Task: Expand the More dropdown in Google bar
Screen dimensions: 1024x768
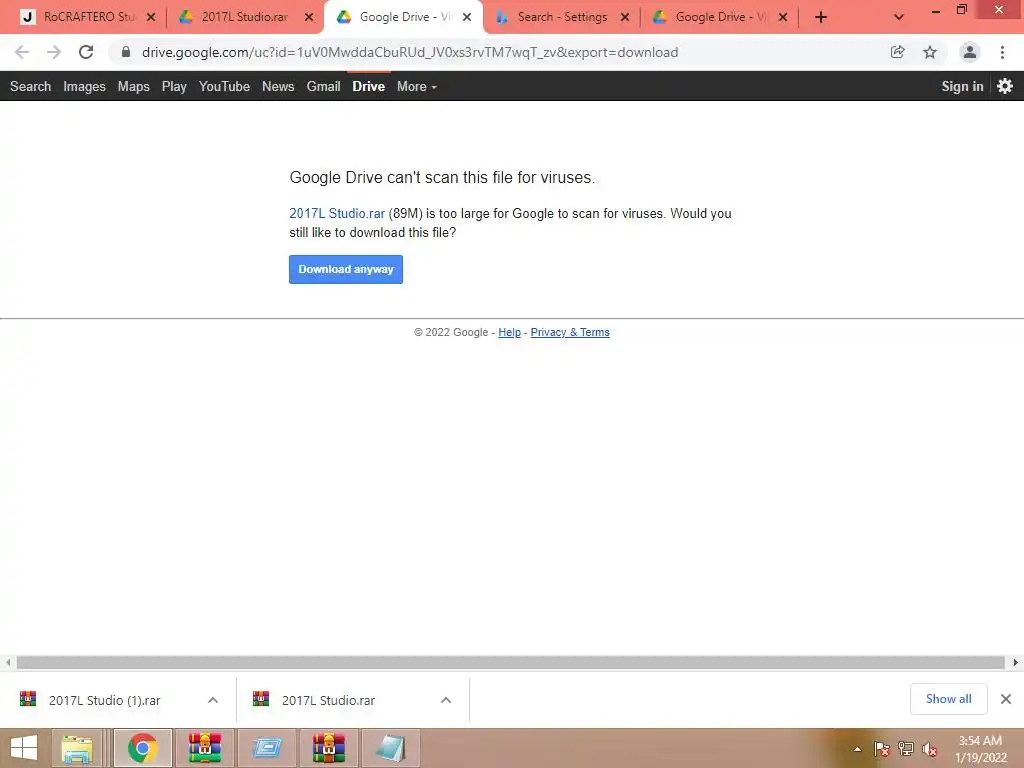Action: pyautogui.click(x=417, y=86)
